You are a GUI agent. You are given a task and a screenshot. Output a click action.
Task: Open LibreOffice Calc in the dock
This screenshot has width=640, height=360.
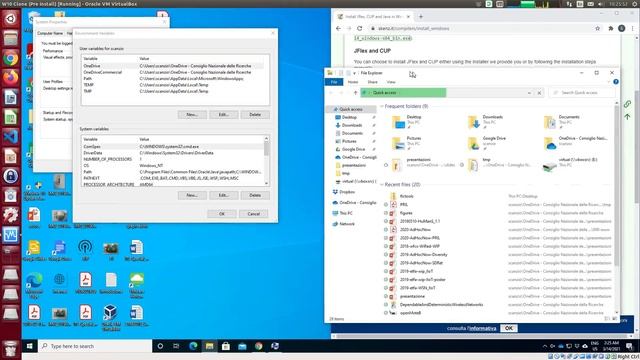(11, 117)
